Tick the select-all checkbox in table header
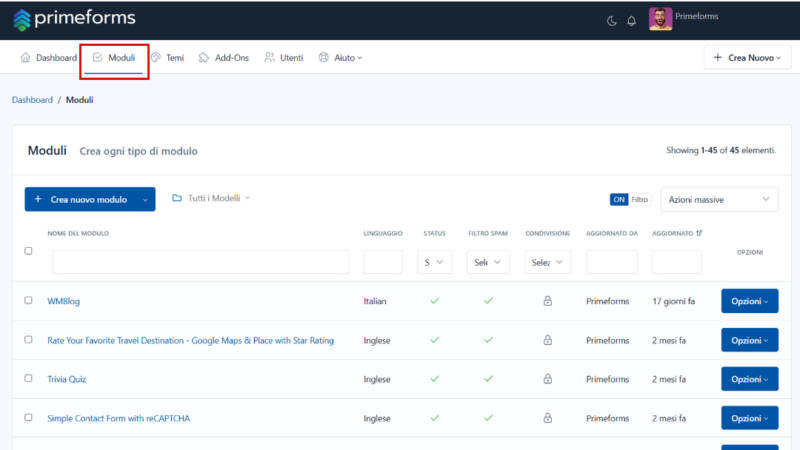The height and width of the screenshot is (450, 800). click(x=29, y=251)
